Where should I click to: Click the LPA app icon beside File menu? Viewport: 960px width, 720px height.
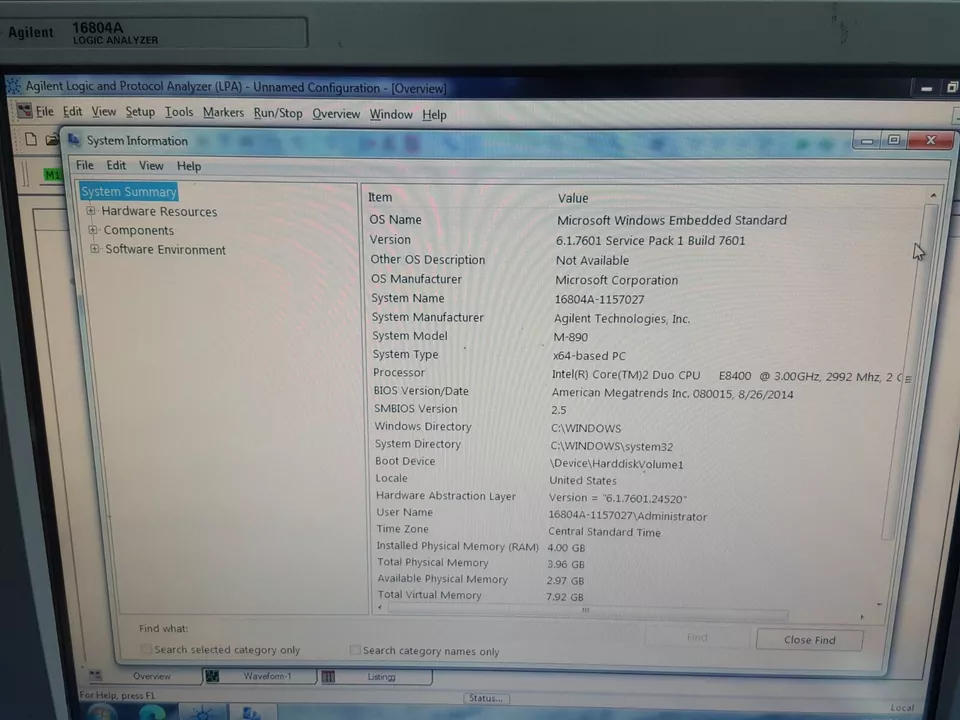tap(24, 111)
